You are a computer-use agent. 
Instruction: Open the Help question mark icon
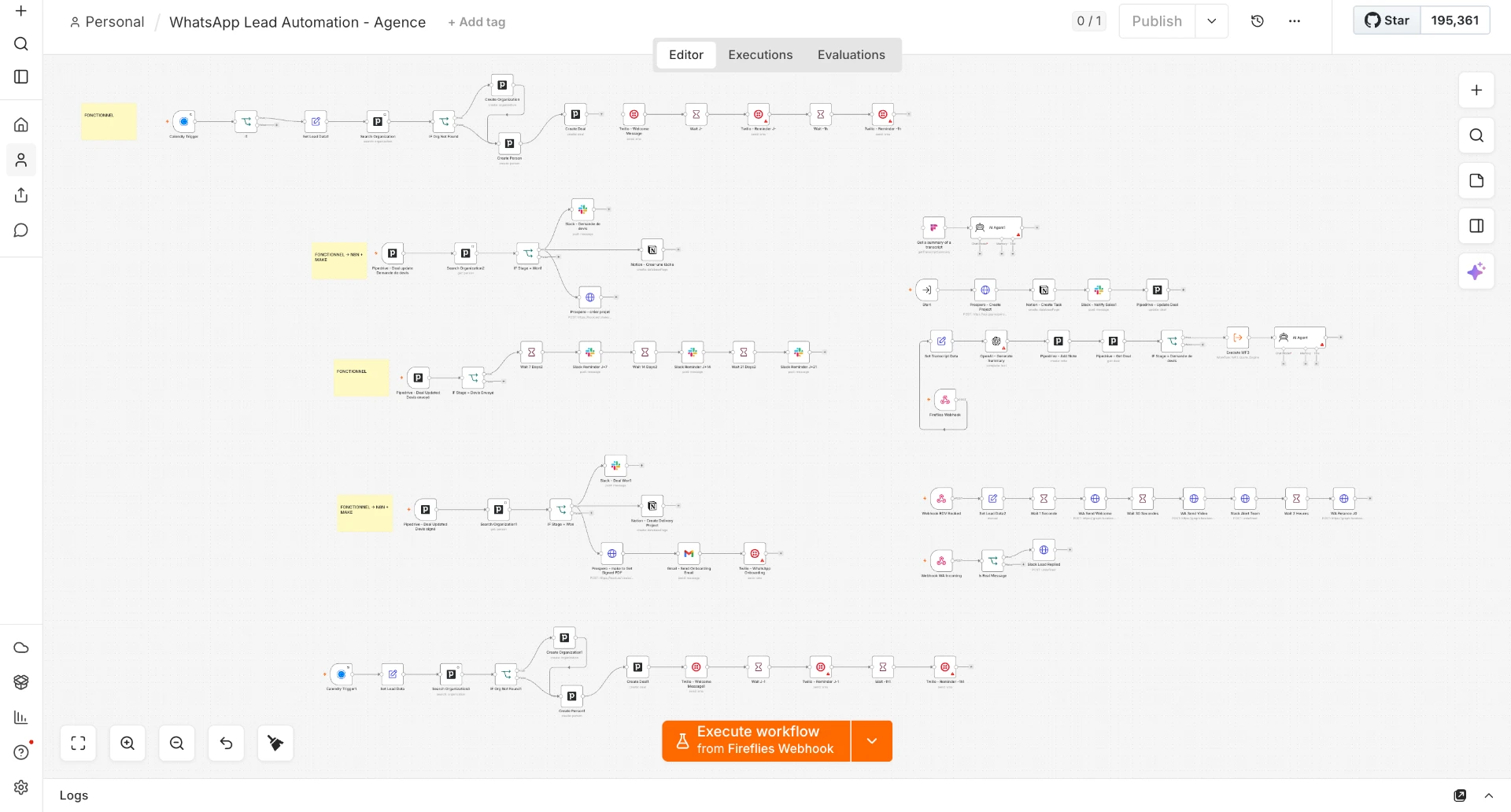pos(21,751)
